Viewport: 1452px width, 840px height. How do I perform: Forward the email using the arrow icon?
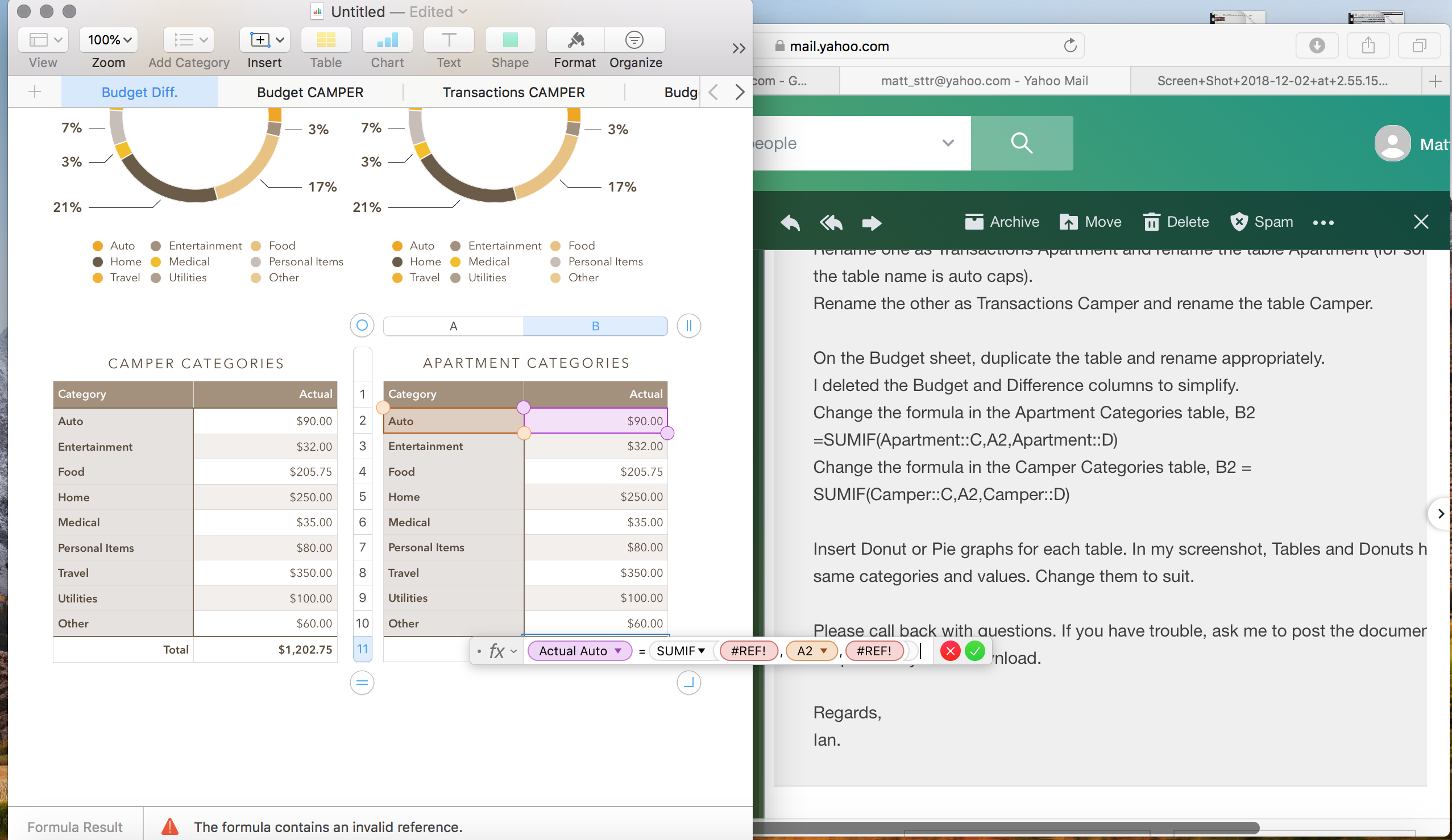(872, 223)
